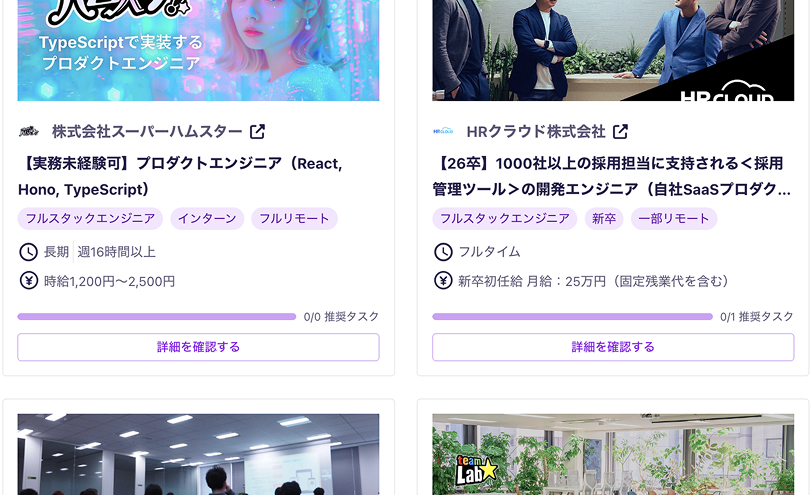810x495 pixels.
Task: Open the TypeScript プロダクトエンジニア banner image
Action: pos(198,50)
